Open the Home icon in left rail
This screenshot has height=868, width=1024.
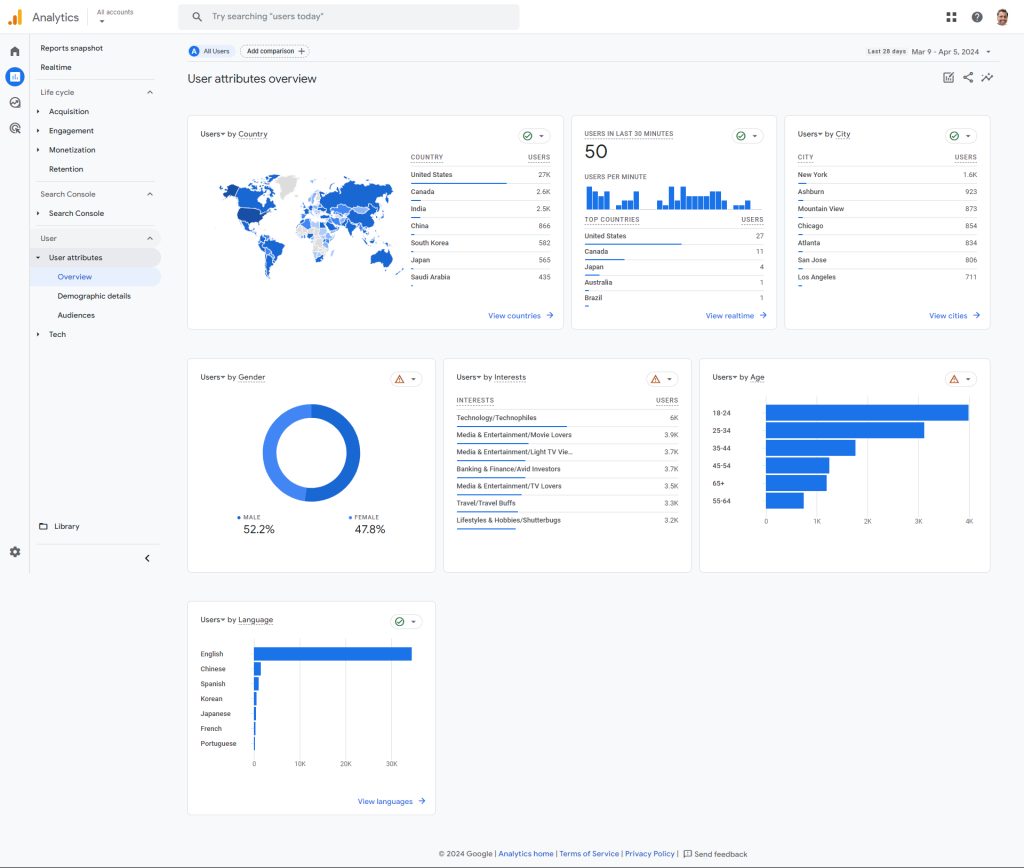tap(15, 52)
